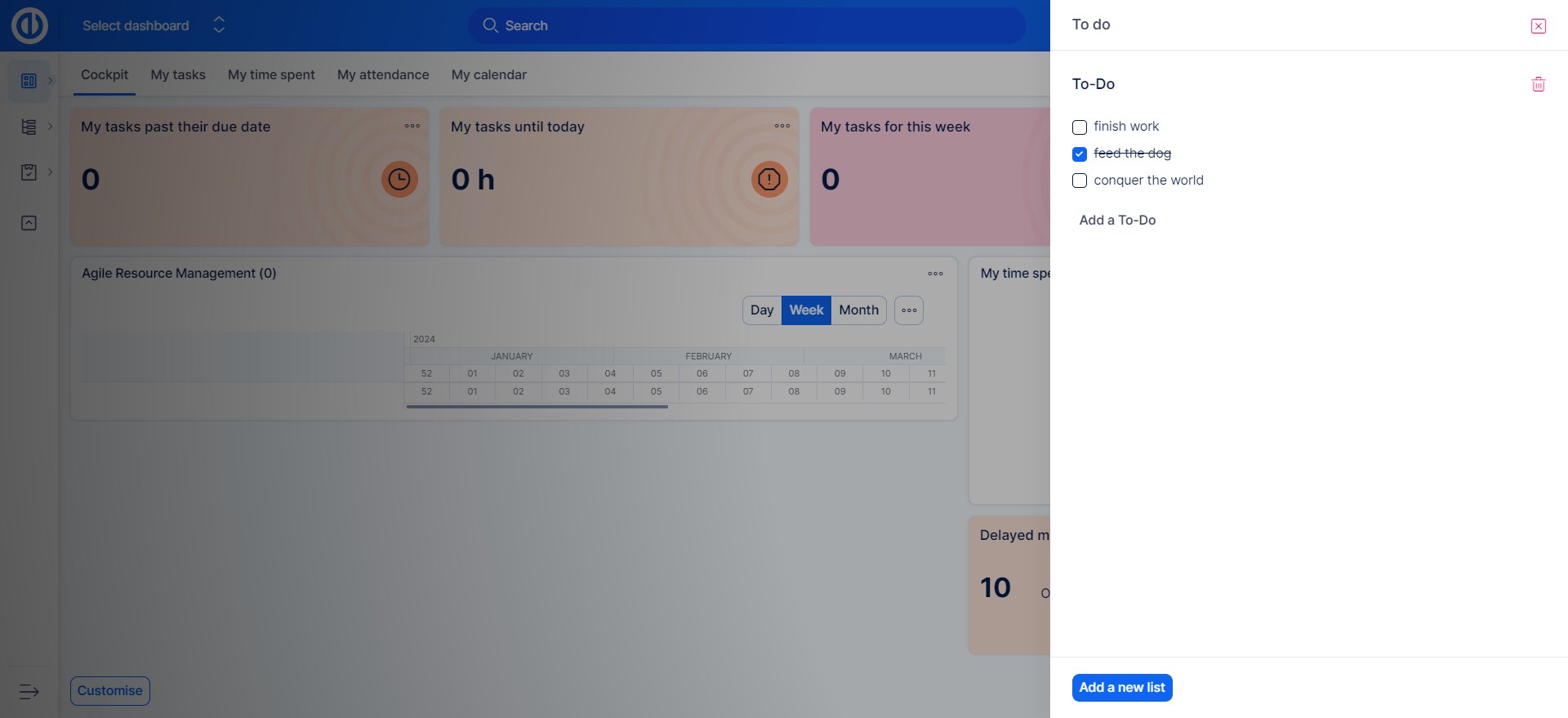The width and height of the screenshot is (1568, 718).
Task: Check the 'conquer the world' checkbox
Action: click(x=1080, y=181)
